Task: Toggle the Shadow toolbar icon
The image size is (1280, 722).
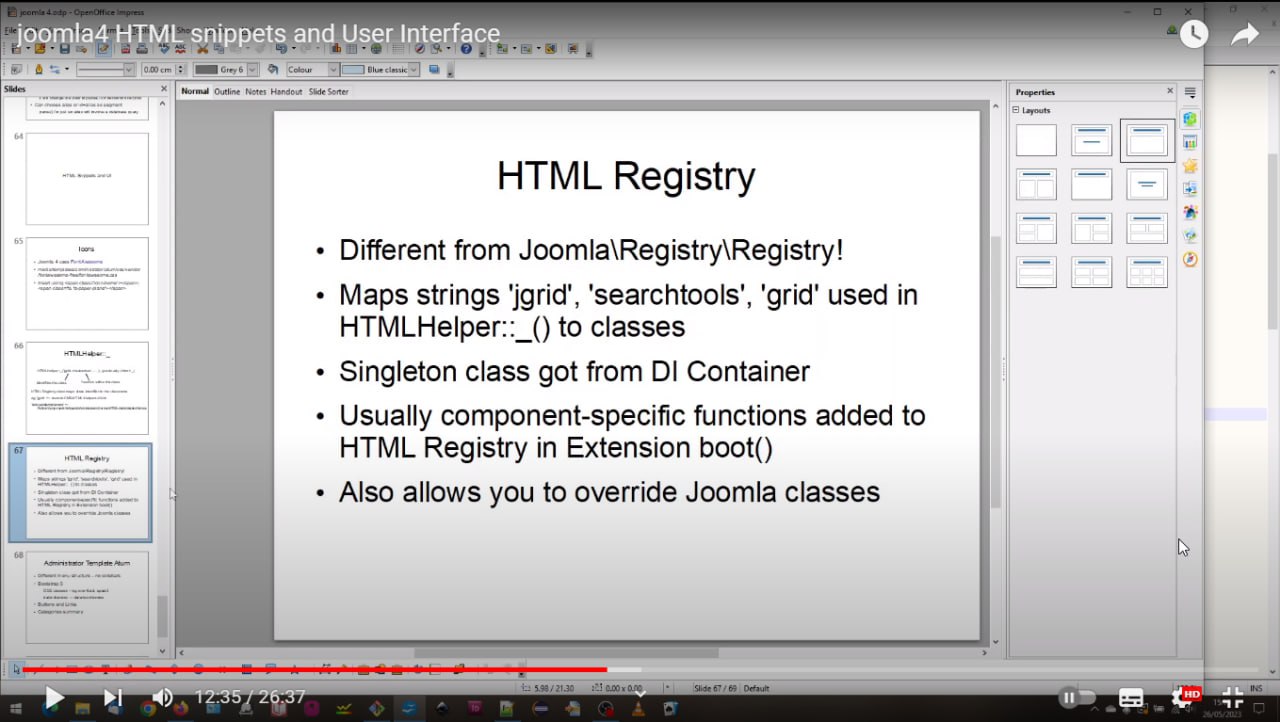Action: click(x=434, y=70)
